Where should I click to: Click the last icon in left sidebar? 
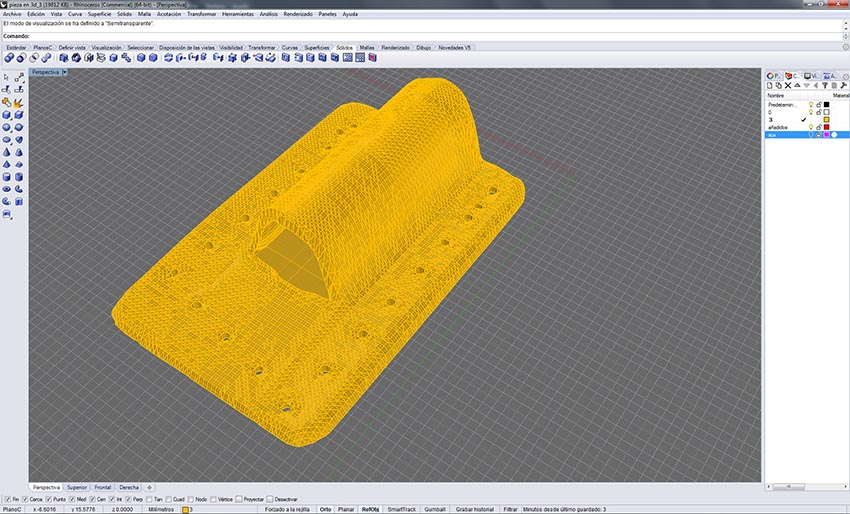pos(7,214)
